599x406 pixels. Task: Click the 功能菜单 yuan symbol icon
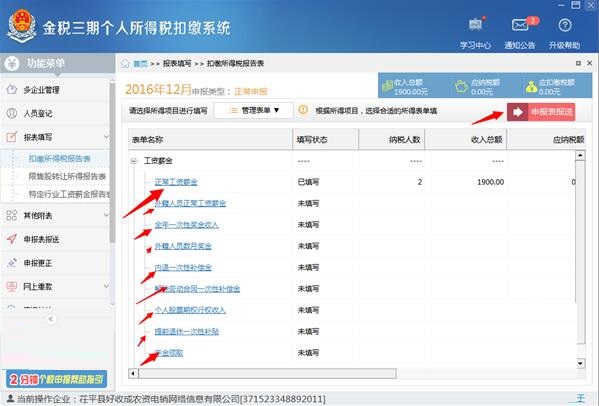[x=12, y=63]
